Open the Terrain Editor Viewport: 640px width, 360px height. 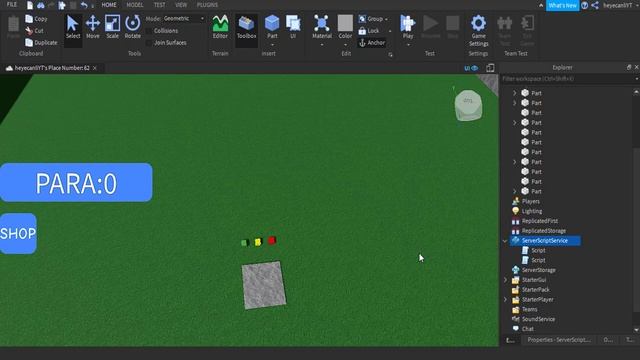tap(220, 27)
